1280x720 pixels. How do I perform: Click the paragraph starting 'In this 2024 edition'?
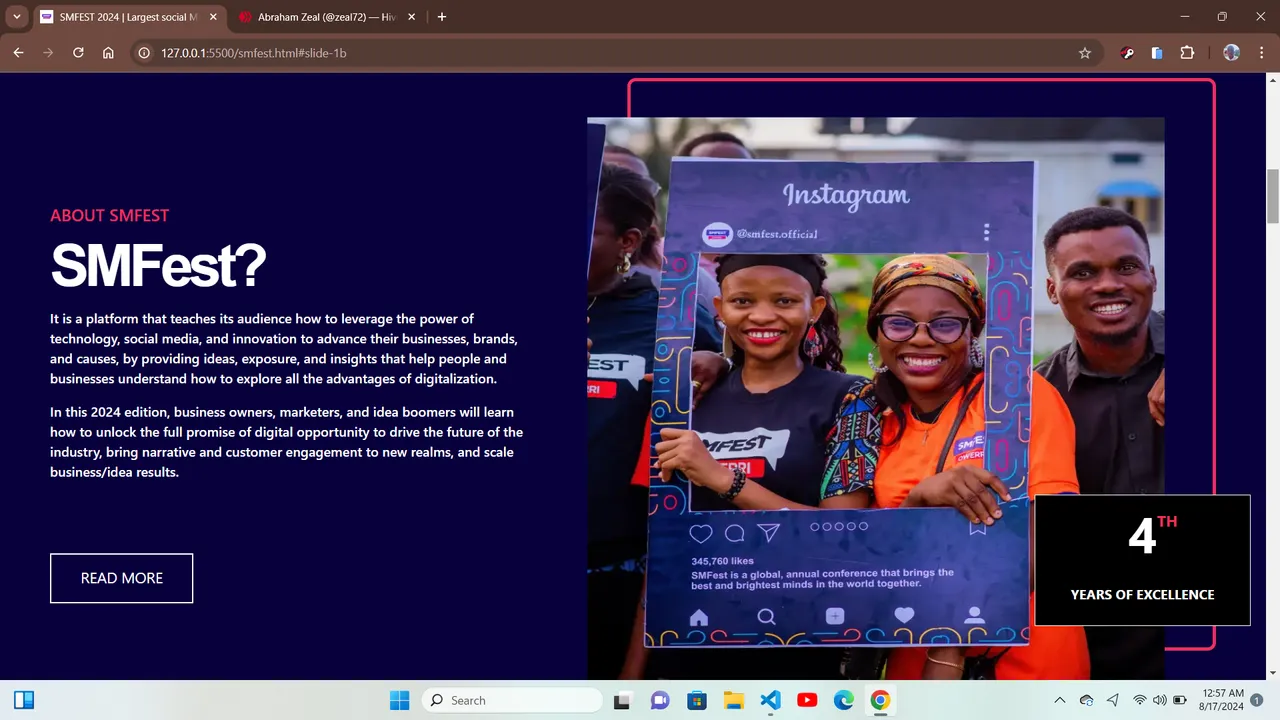coord(287,442)
